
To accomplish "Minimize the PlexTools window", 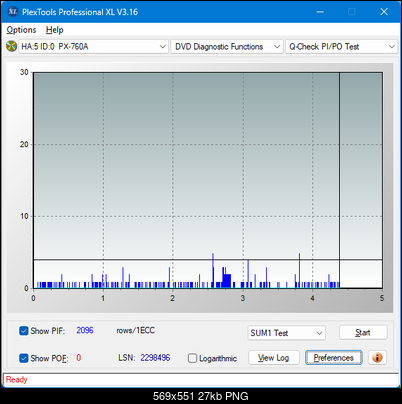I will [320, 12].
